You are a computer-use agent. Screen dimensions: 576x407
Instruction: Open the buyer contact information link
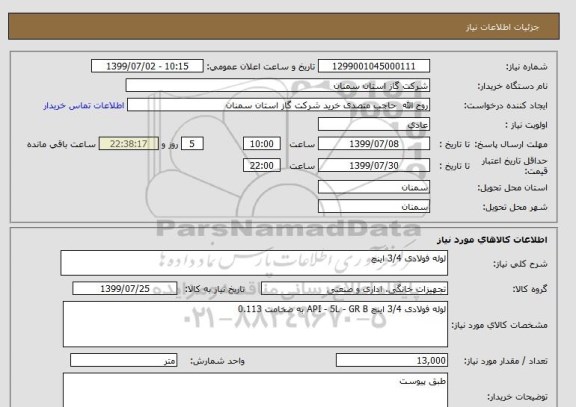(84, 106)
